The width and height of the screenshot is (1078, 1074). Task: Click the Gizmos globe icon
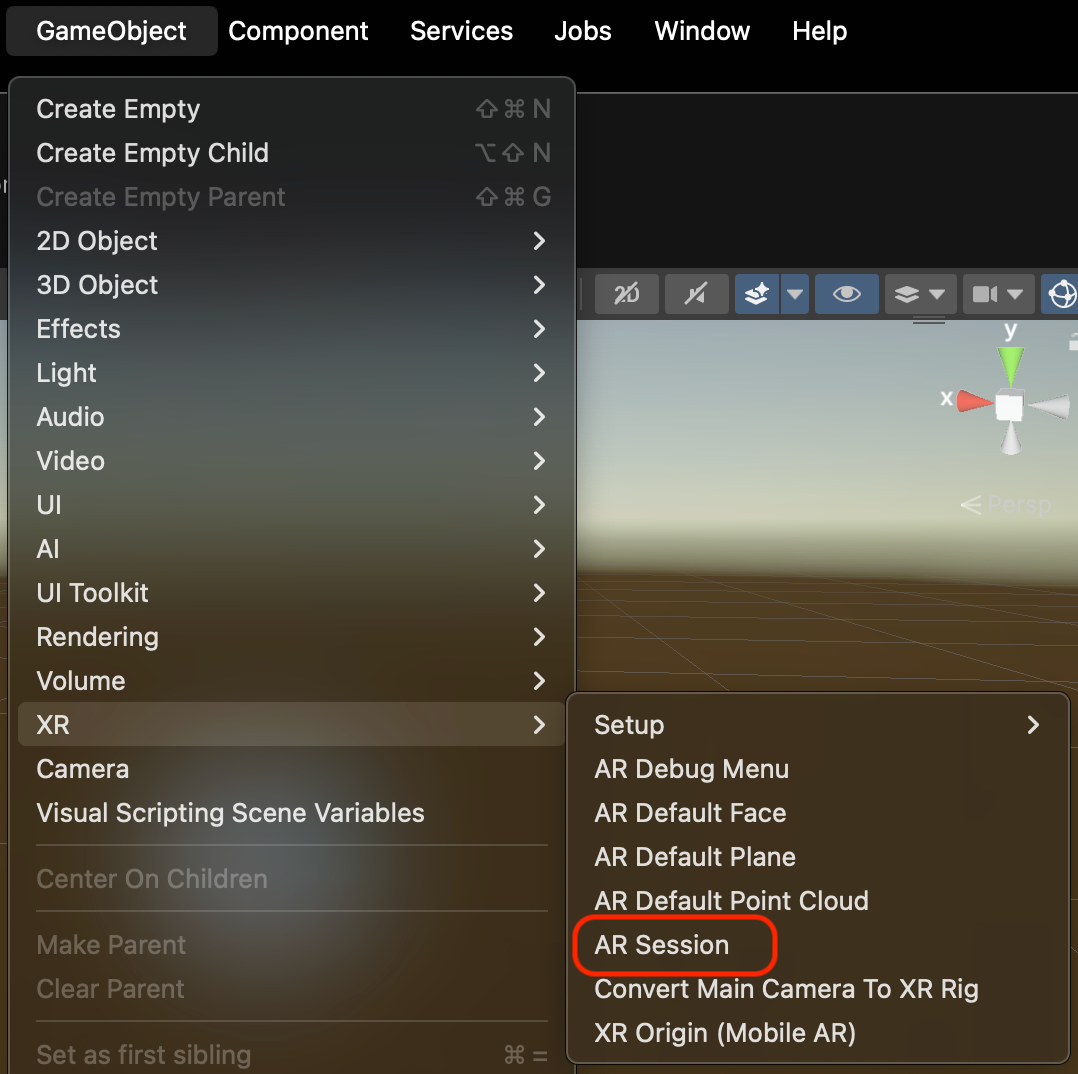coord(1061,294)
